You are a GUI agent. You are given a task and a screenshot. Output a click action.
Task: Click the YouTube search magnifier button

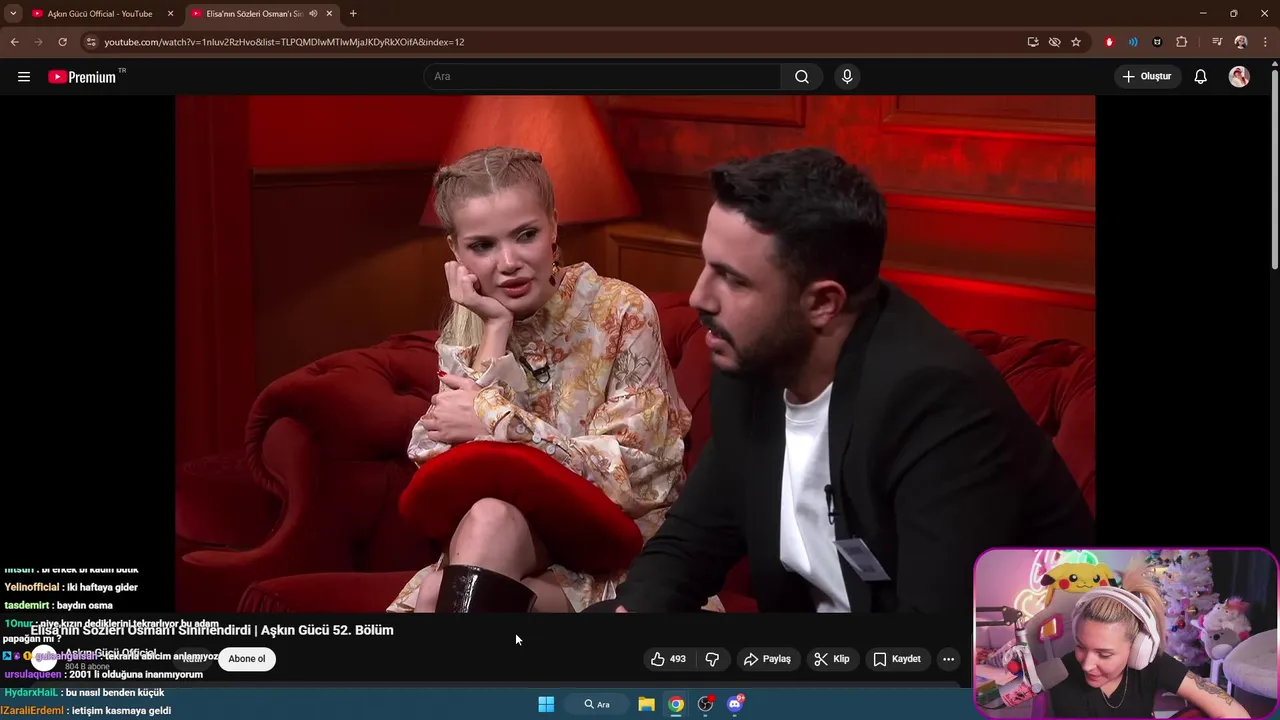coord(802,77)
